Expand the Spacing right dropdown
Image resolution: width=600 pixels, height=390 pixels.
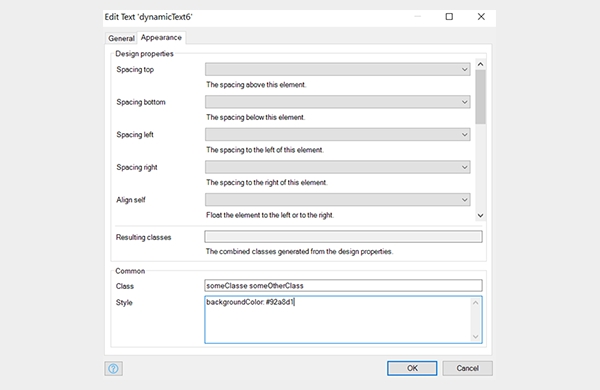pos(338,167)
